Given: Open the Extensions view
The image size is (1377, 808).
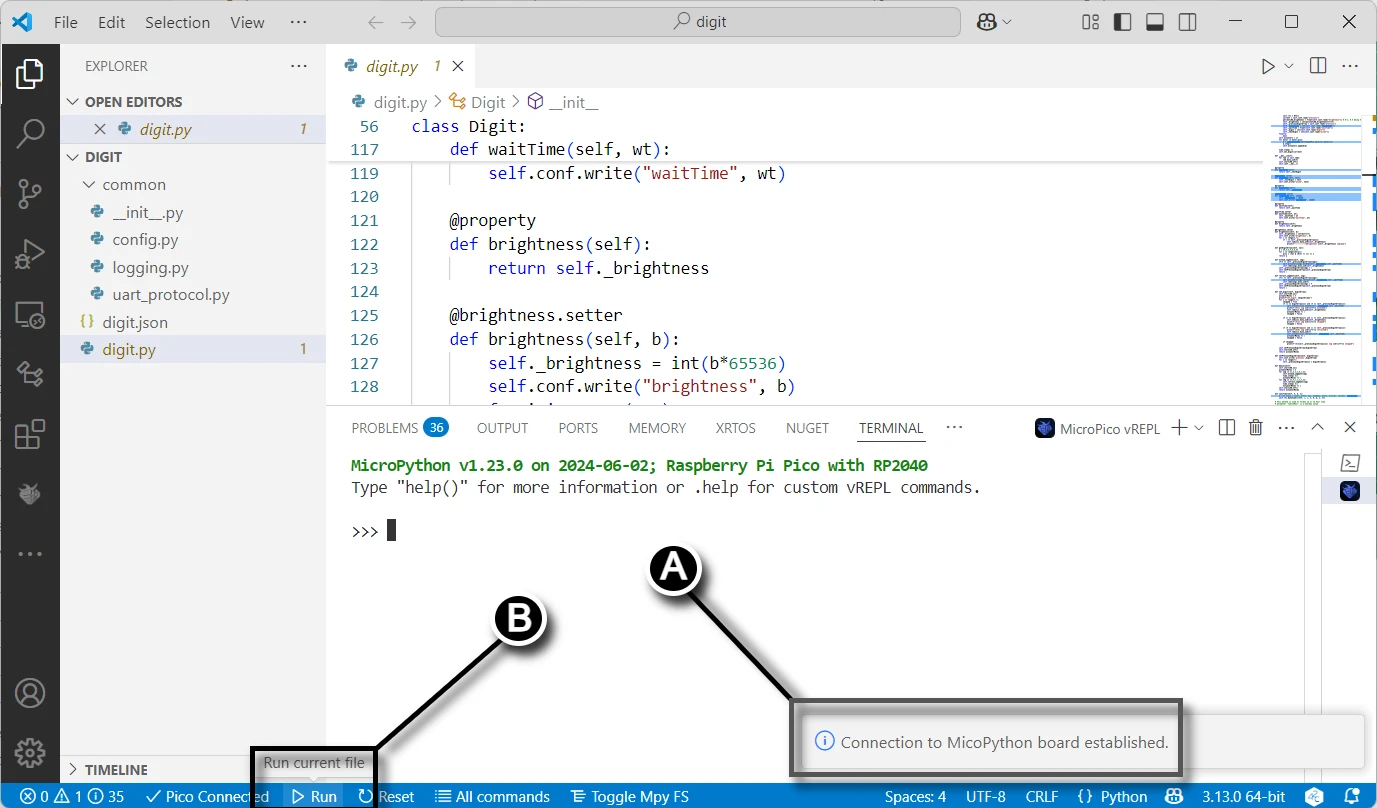Looking at the screenshot, I should click(x=30, y=434).
